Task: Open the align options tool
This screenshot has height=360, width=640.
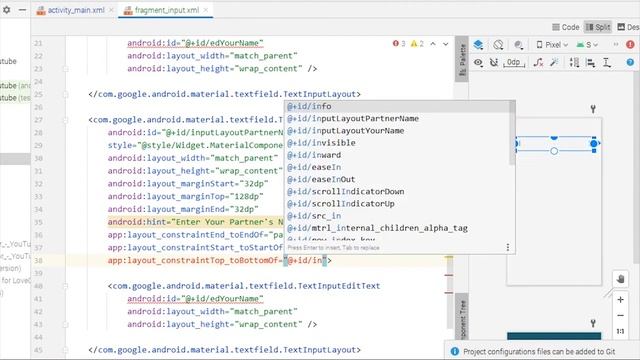Action: click(x=591, y=62)
